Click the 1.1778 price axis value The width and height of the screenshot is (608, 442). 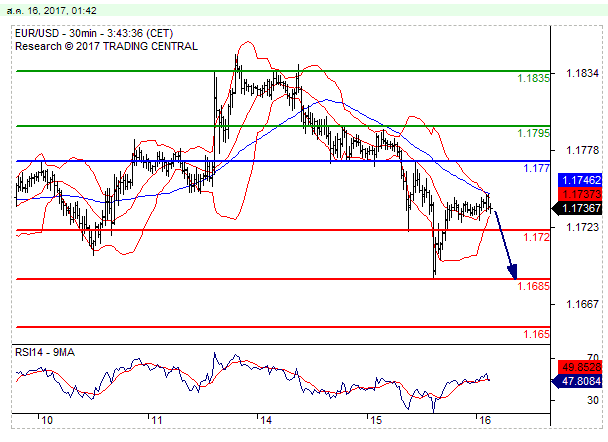click(582, 150)
